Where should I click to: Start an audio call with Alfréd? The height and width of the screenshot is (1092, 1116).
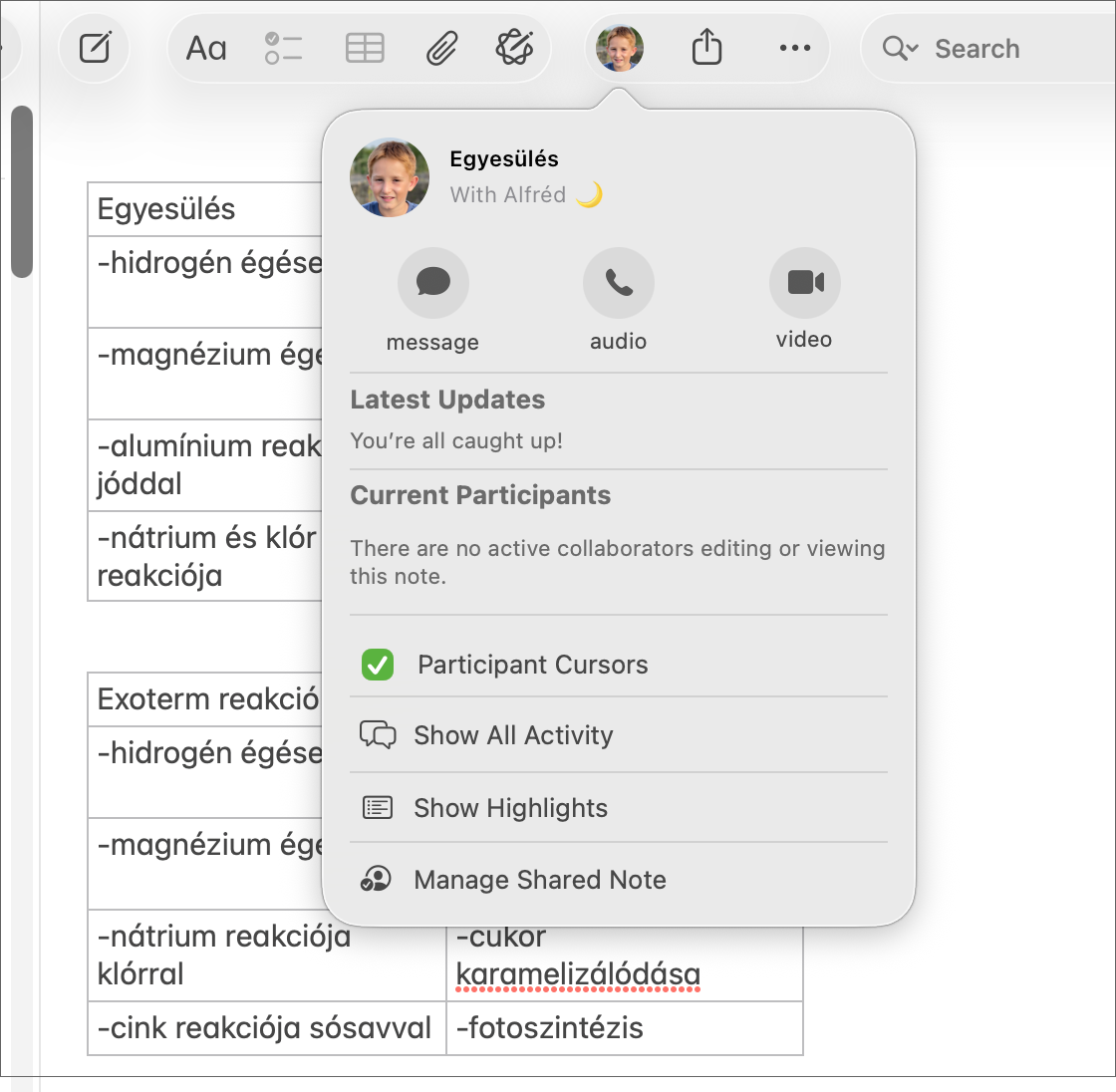point(618,283)
